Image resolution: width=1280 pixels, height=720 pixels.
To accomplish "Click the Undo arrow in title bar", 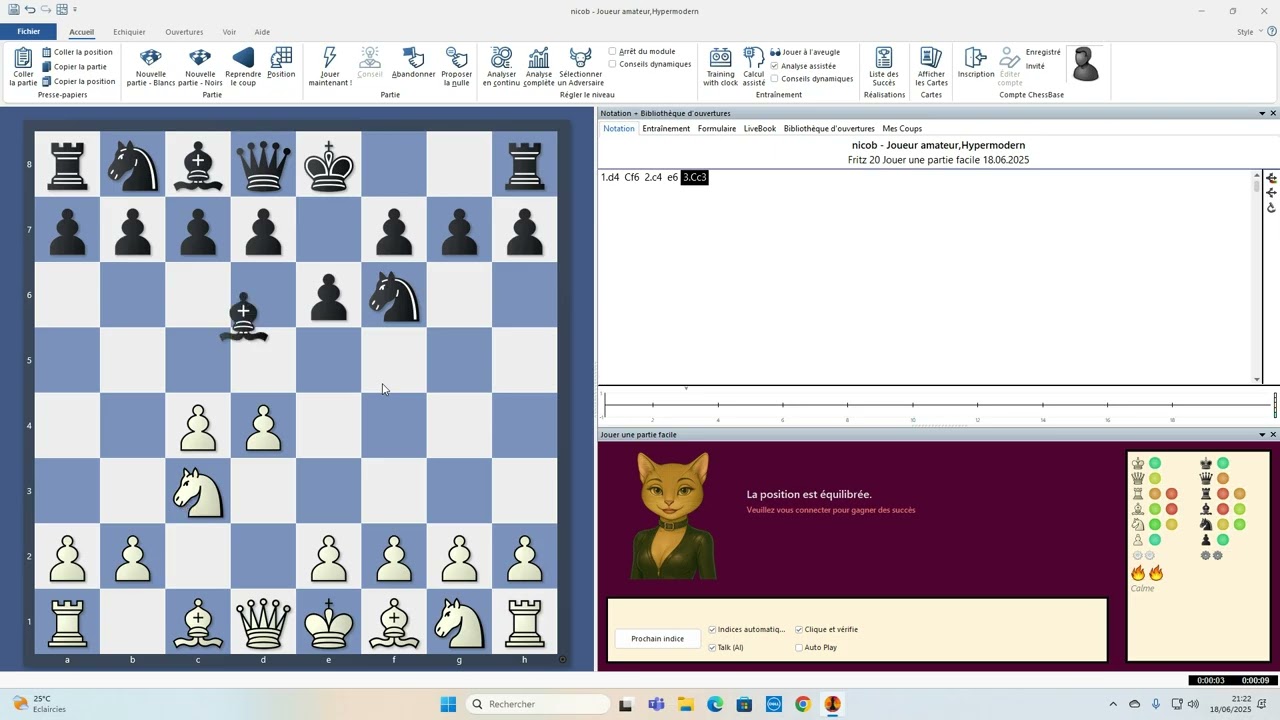I will 30,10.
